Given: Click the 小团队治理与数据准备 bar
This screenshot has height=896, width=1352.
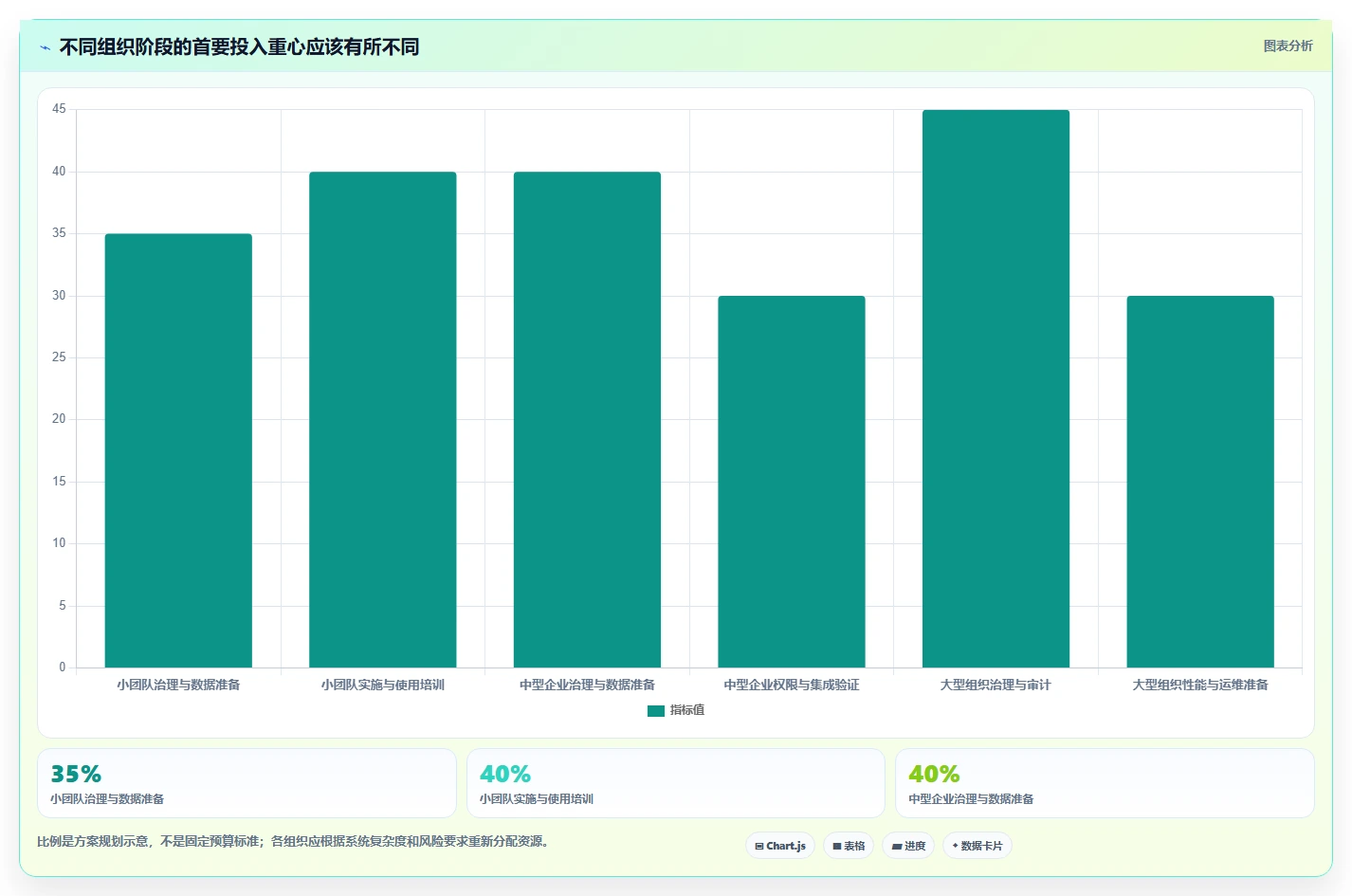Looking at the screenshot, I should coord(178,450).
